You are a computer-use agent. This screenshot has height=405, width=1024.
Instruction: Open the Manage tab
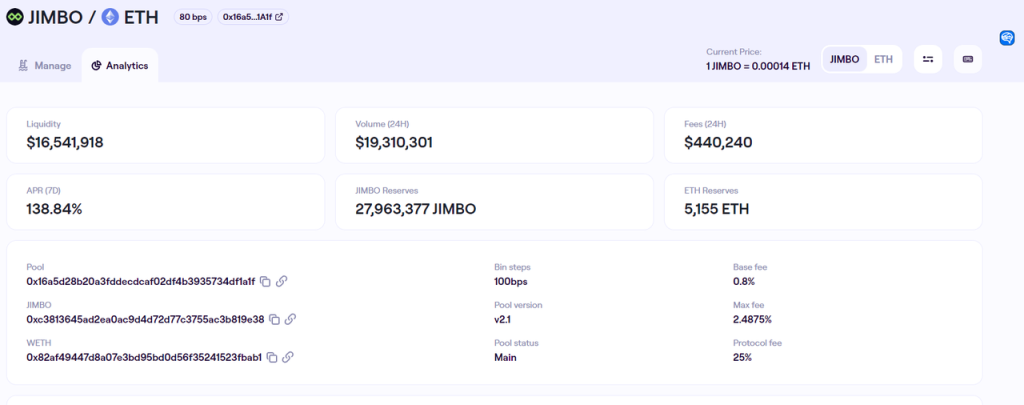click(x=44, y=66)
